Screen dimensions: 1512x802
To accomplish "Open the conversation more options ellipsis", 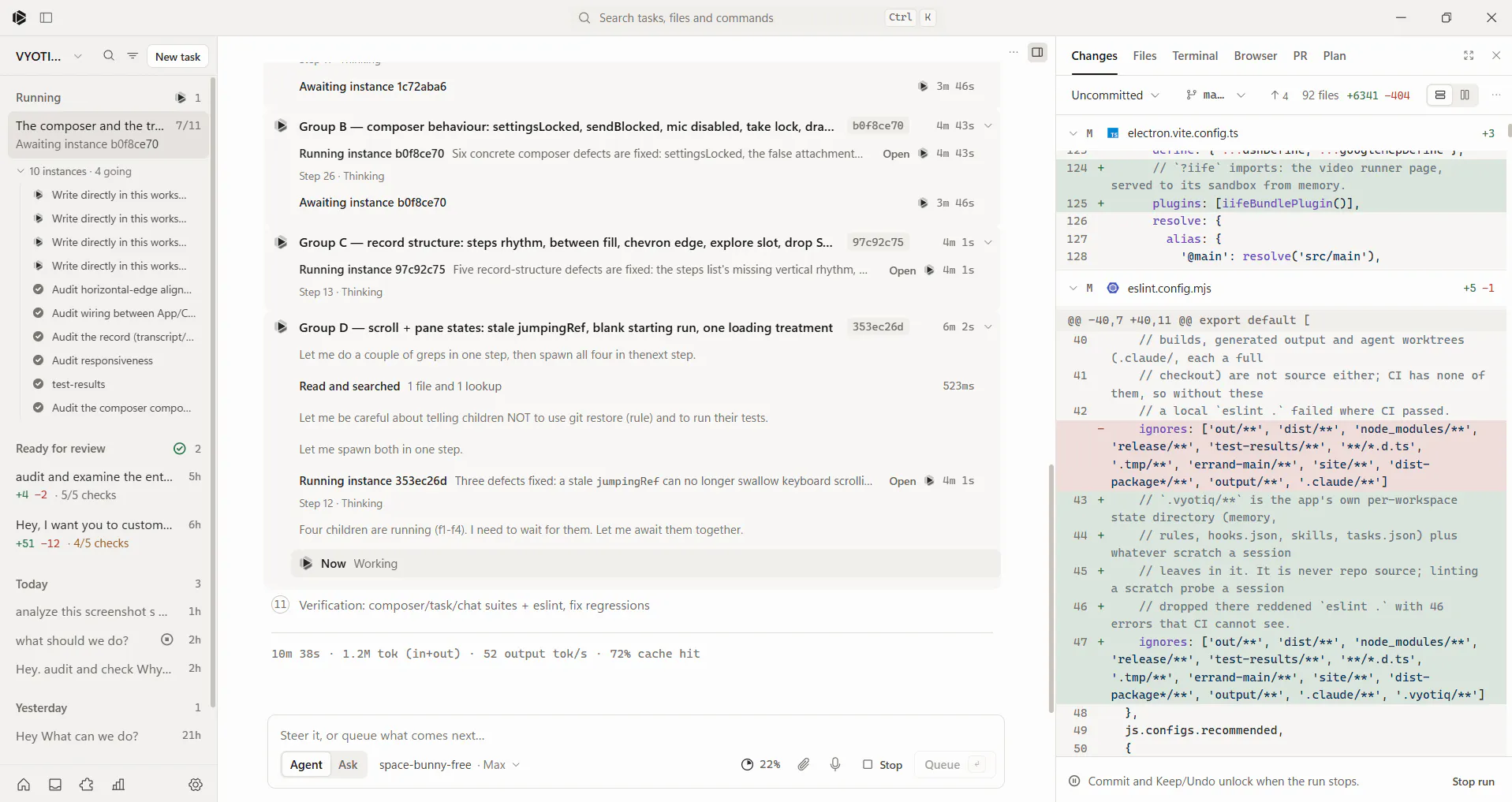I will (1014, 53).
